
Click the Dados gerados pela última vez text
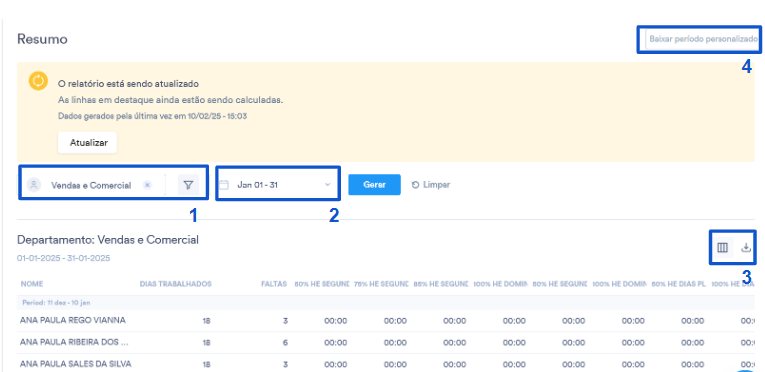coord(152,116)
